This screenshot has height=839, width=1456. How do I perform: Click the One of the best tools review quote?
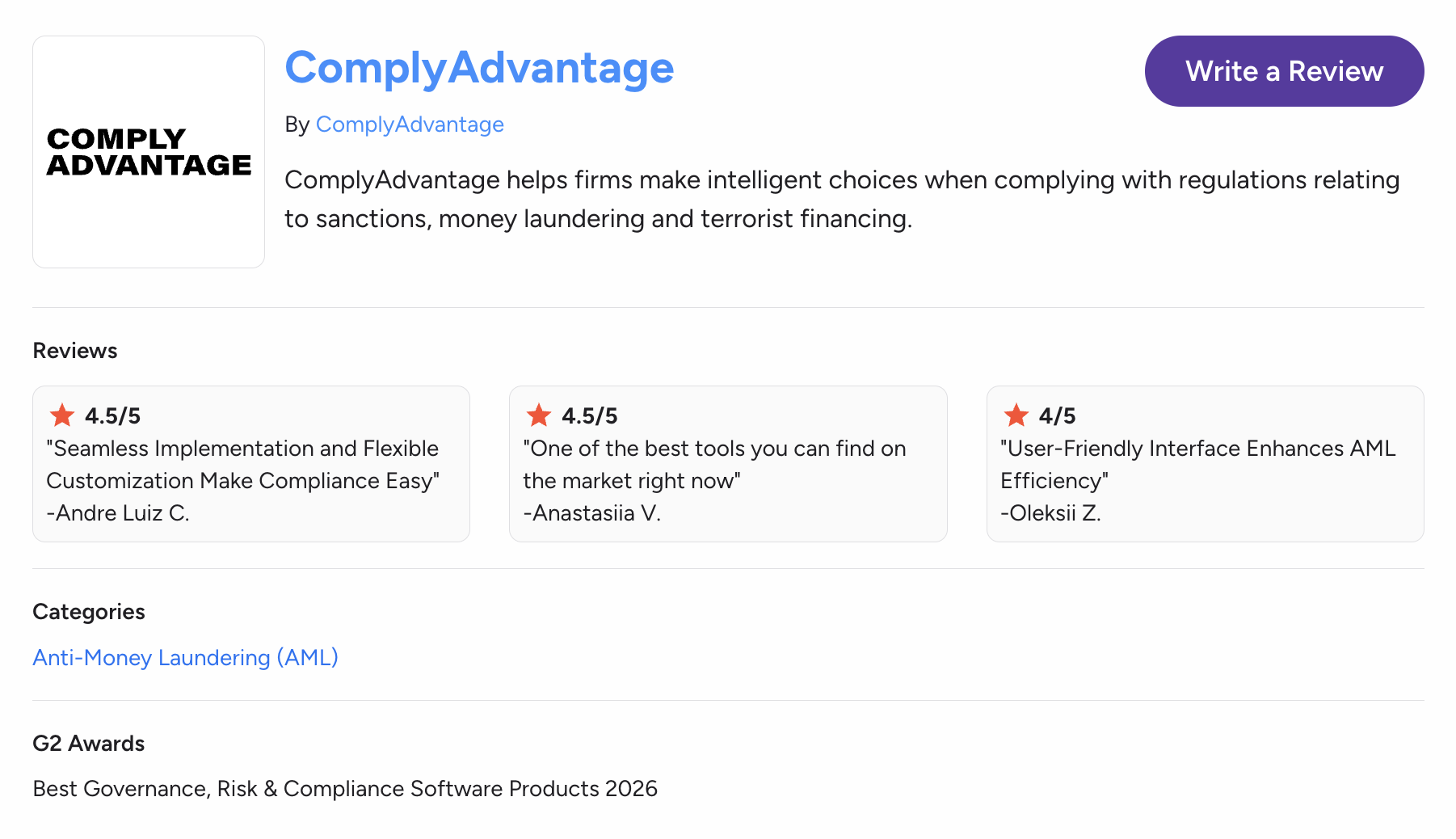point(714,465)
